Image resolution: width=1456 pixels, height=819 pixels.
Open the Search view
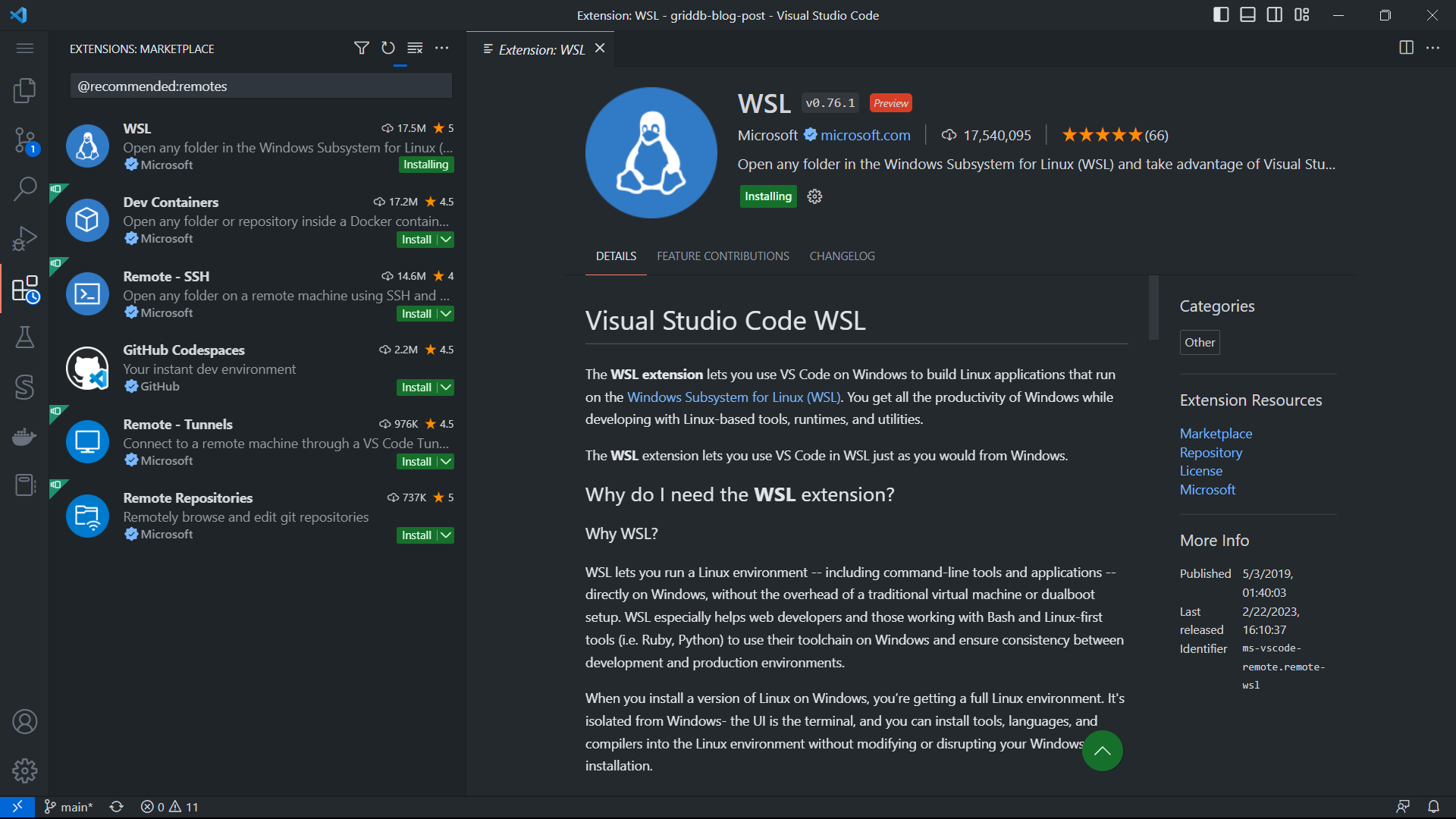(x=24, y=189)
